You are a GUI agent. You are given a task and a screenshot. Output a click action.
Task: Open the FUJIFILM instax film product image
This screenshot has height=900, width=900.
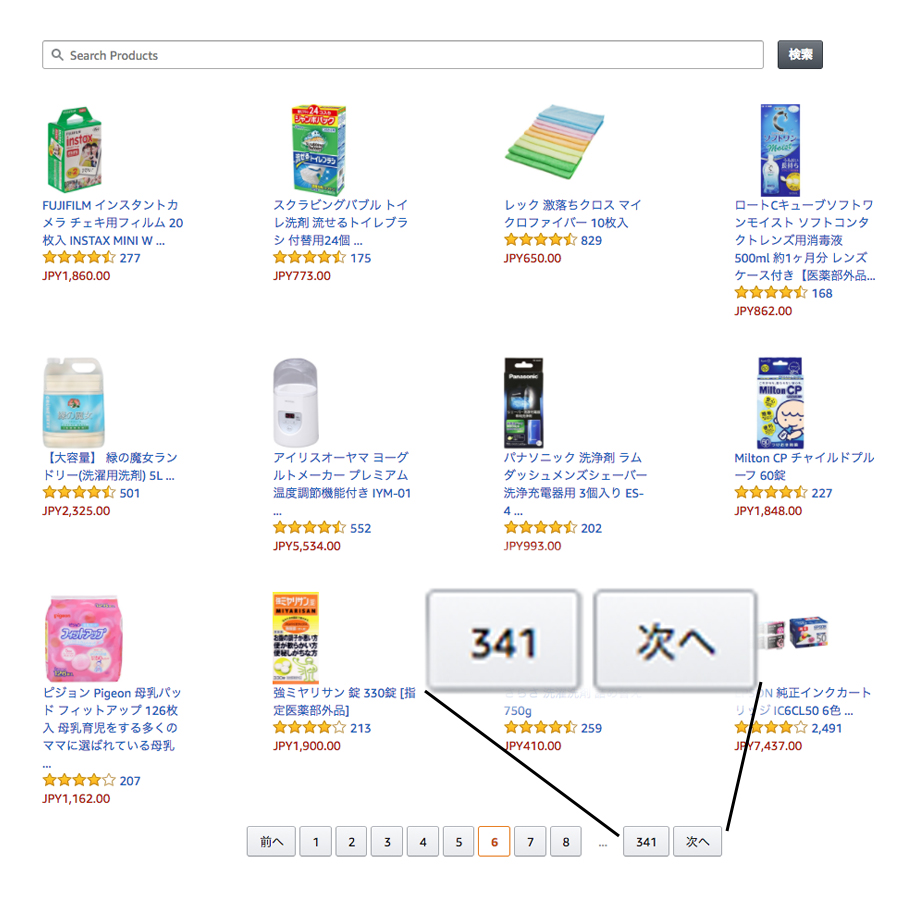coord(74,149)
